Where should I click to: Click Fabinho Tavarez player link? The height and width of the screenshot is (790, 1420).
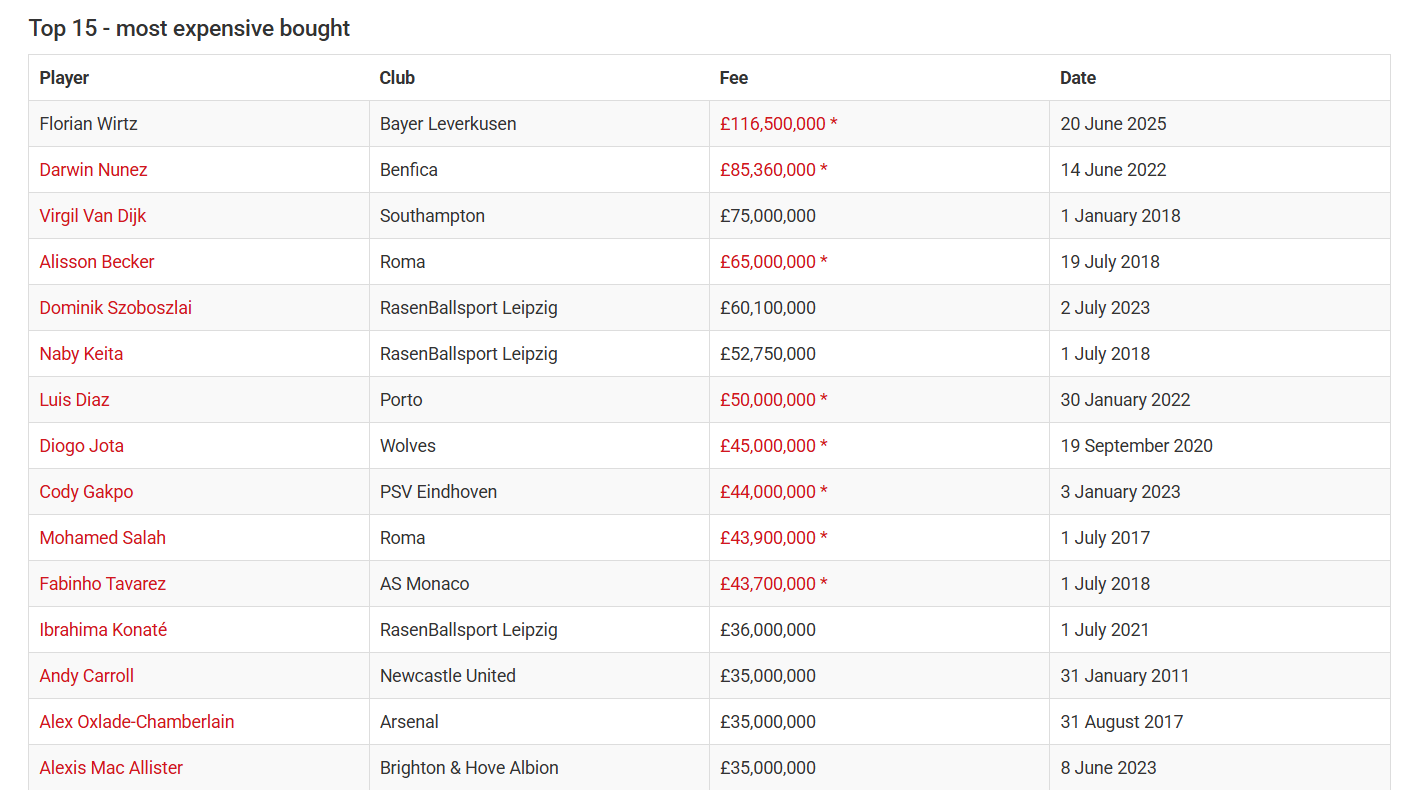(x=103, y=584)
